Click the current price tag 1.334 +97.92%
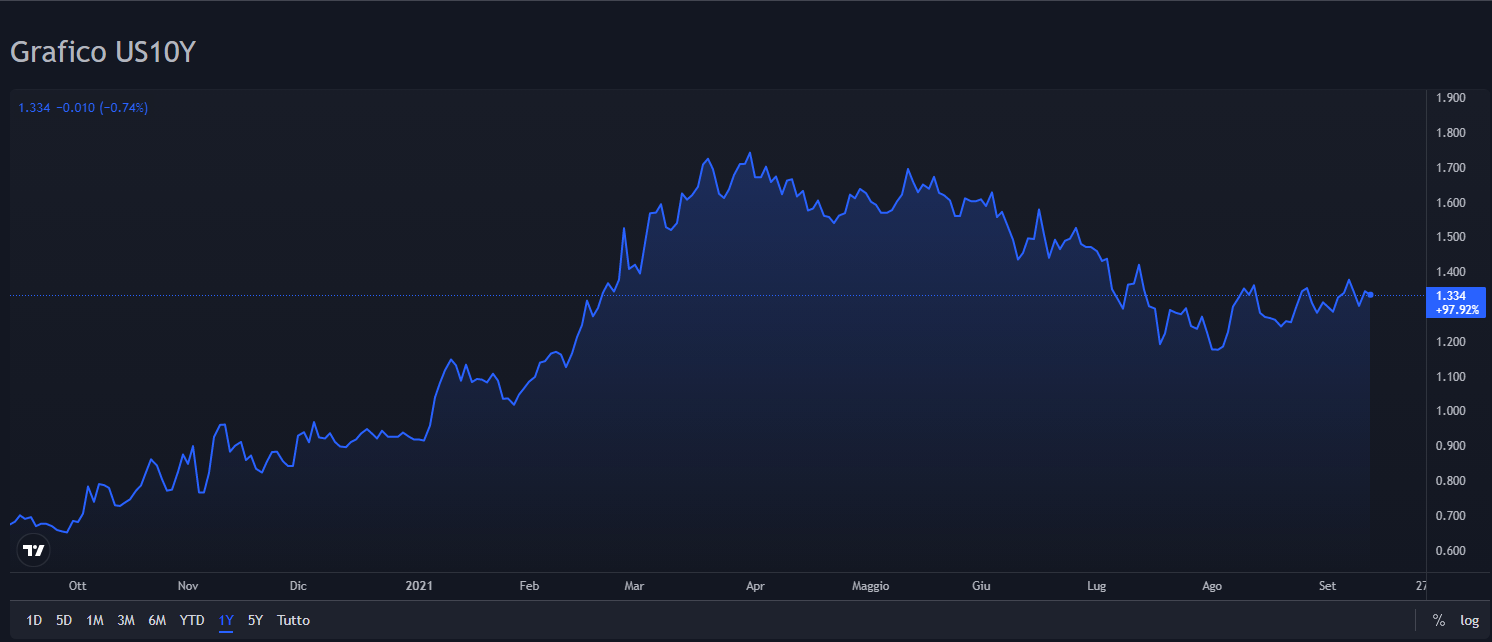This screenshot has width=1492, height=642. pos(1457,302)
